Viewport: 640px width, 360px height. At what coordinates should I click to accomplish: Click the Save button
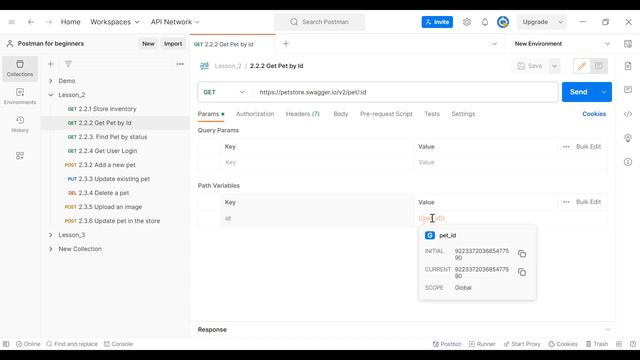530,66
